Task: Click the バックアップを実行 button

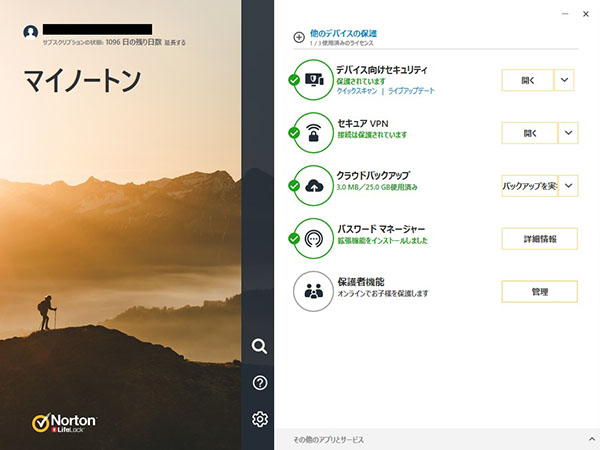Action: 530,186
